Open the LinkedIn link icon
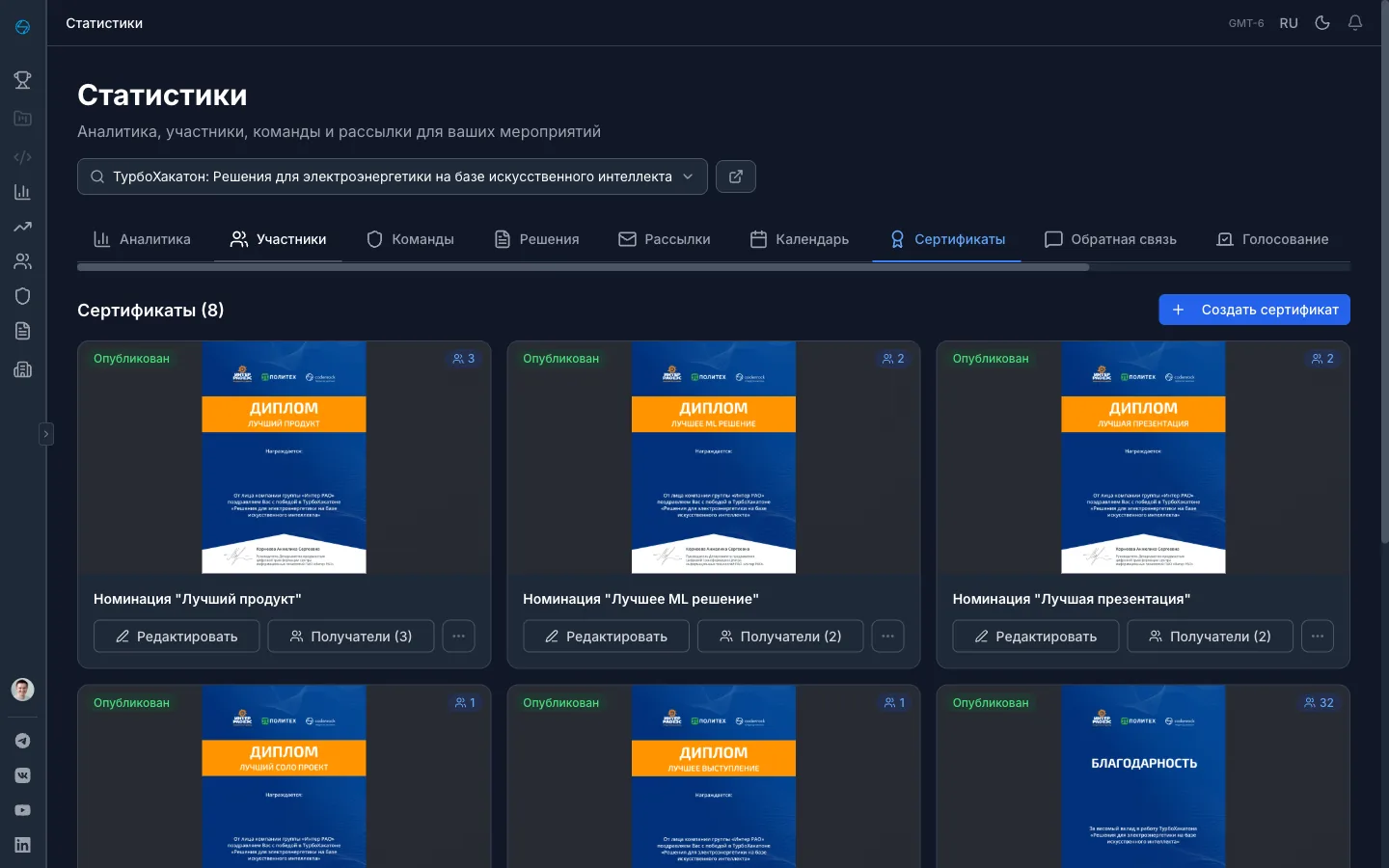 (x=22, y=845)
